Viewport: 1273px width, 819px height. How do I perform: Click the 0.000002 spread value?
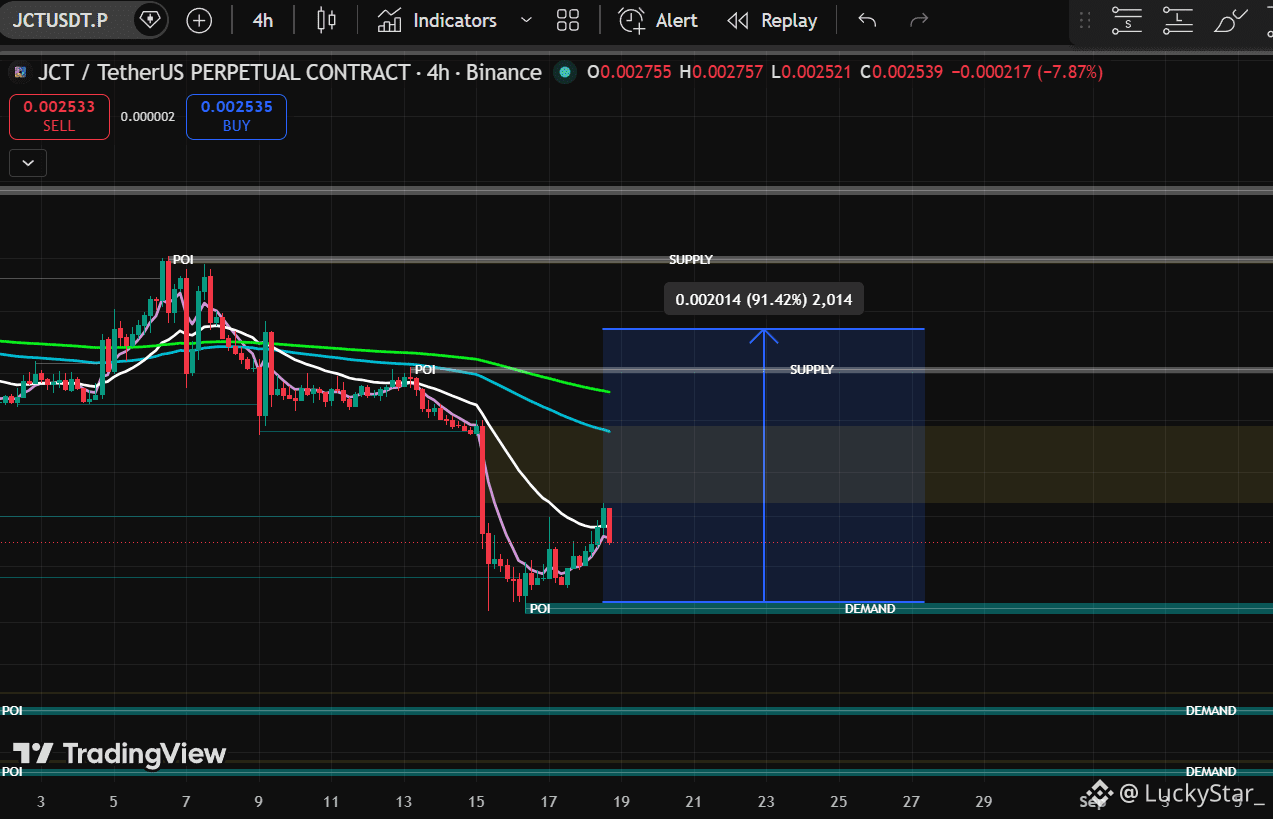click(148, 117)
